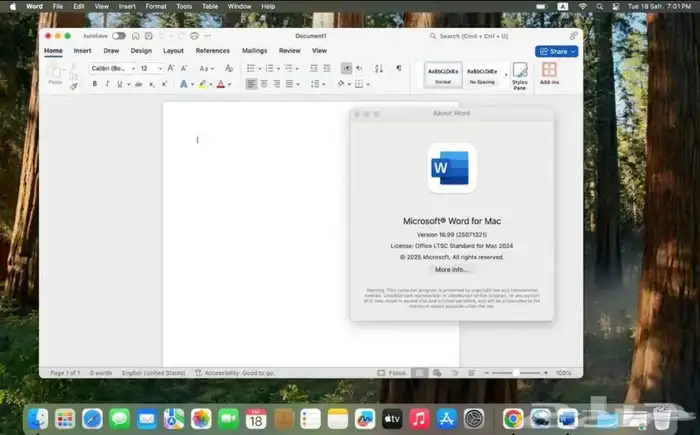
Task: Click the Home icon in the title bar
Action: point(136,36)
